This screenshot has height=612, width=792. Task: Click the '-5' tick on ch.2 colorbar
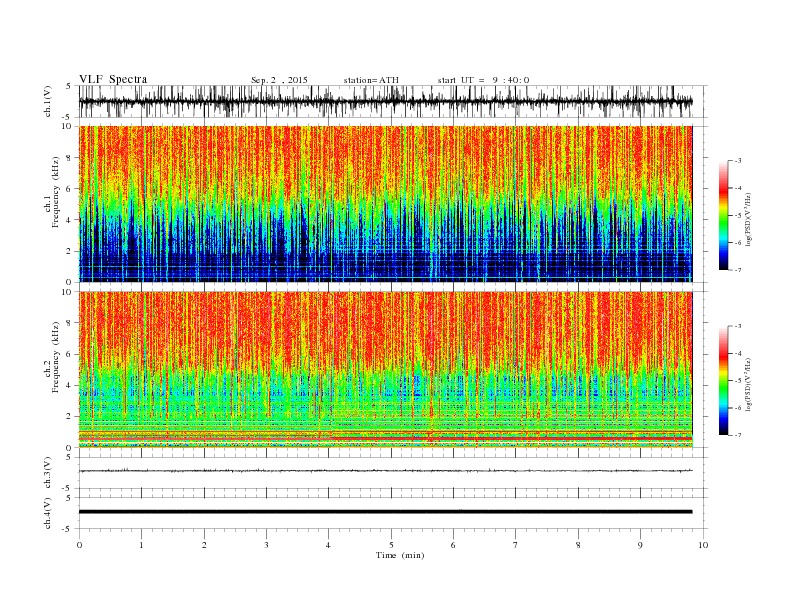pyautogui.click(x=738, y=381)
